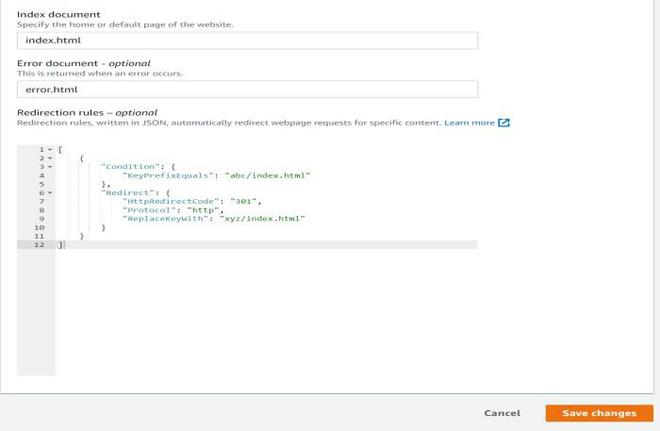Click the HttpRedirectCode key in the editor
Viewport: 660px width, 431px height.
tap(169, 201)
